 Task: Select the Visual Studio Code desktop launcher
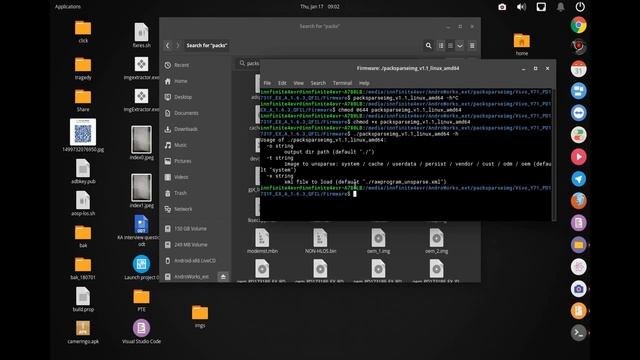pyautogui.click(x=141, y=331)
